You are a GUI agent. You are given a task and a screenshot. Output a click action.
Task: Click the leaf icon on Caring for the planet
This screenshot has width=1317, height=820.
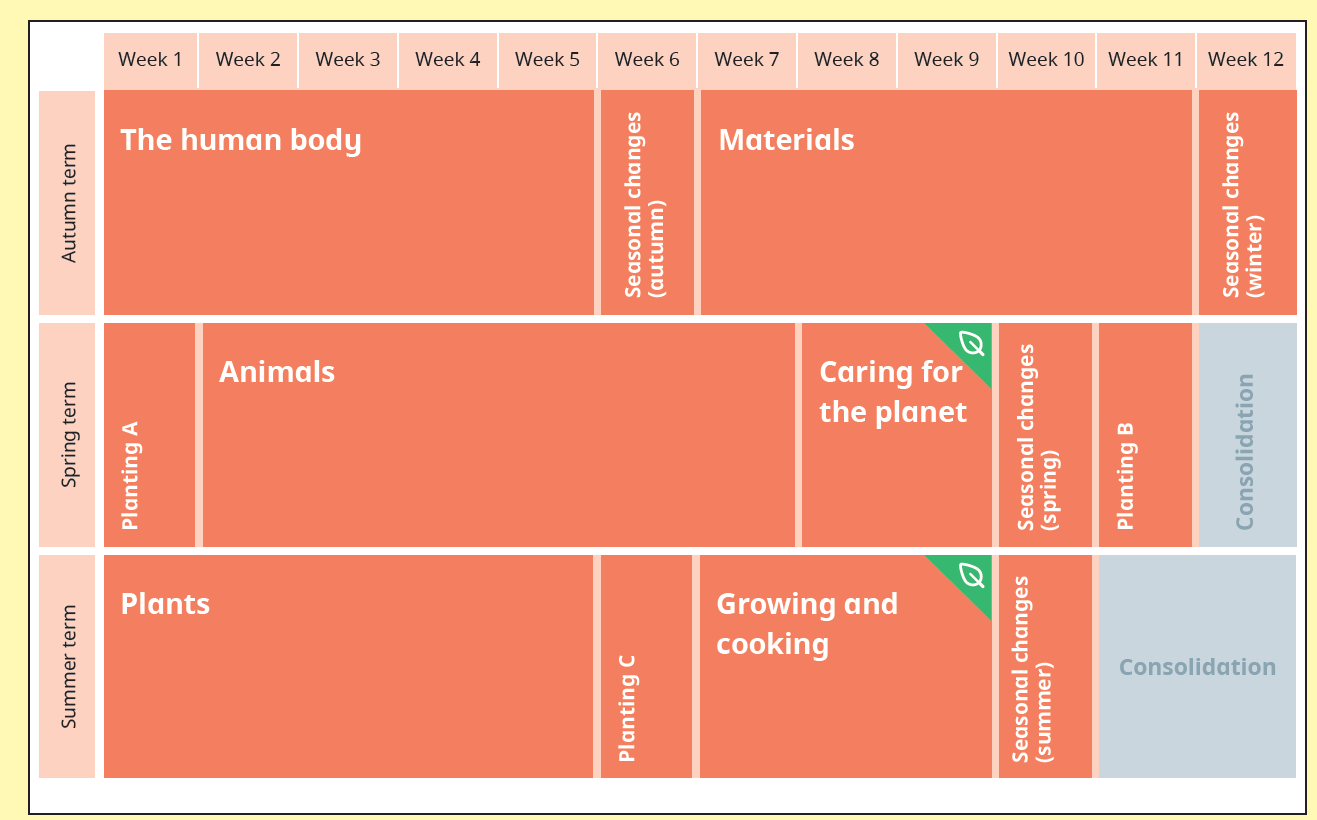click(x=971, y=343)
